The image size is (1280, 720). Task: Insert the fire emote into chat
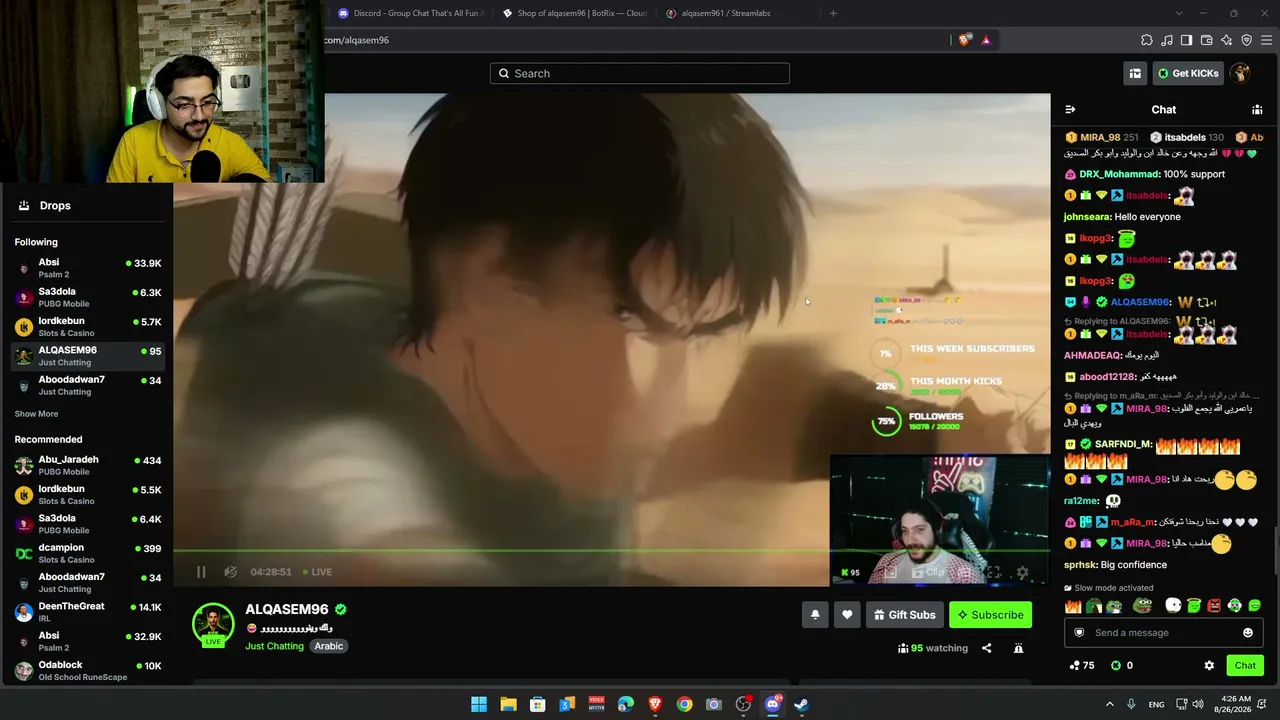pos(1073,606)
